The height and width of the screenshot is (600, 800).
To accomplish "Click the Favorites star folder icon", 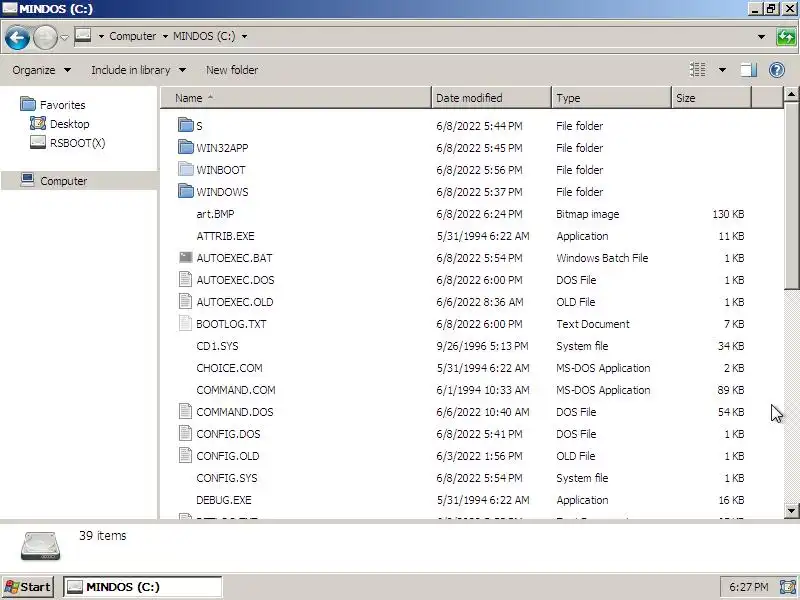I will click(28, 104).
